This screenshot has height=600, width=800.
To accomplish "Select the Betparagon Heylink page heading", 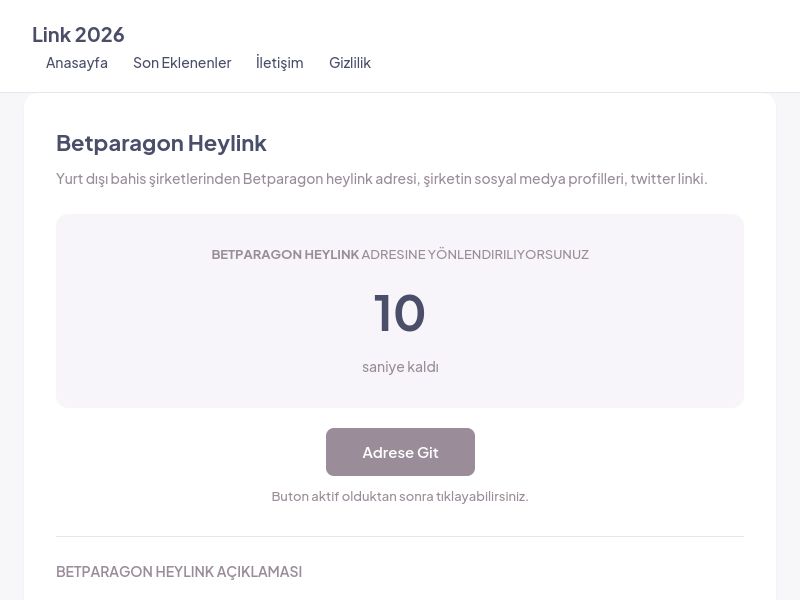I will tap(161, 143).
